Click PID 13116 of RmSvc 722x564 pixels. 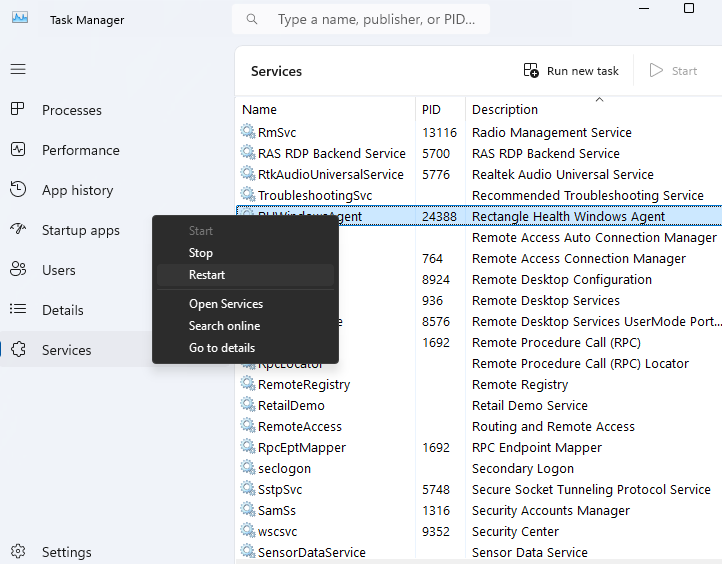coord(439,133)
